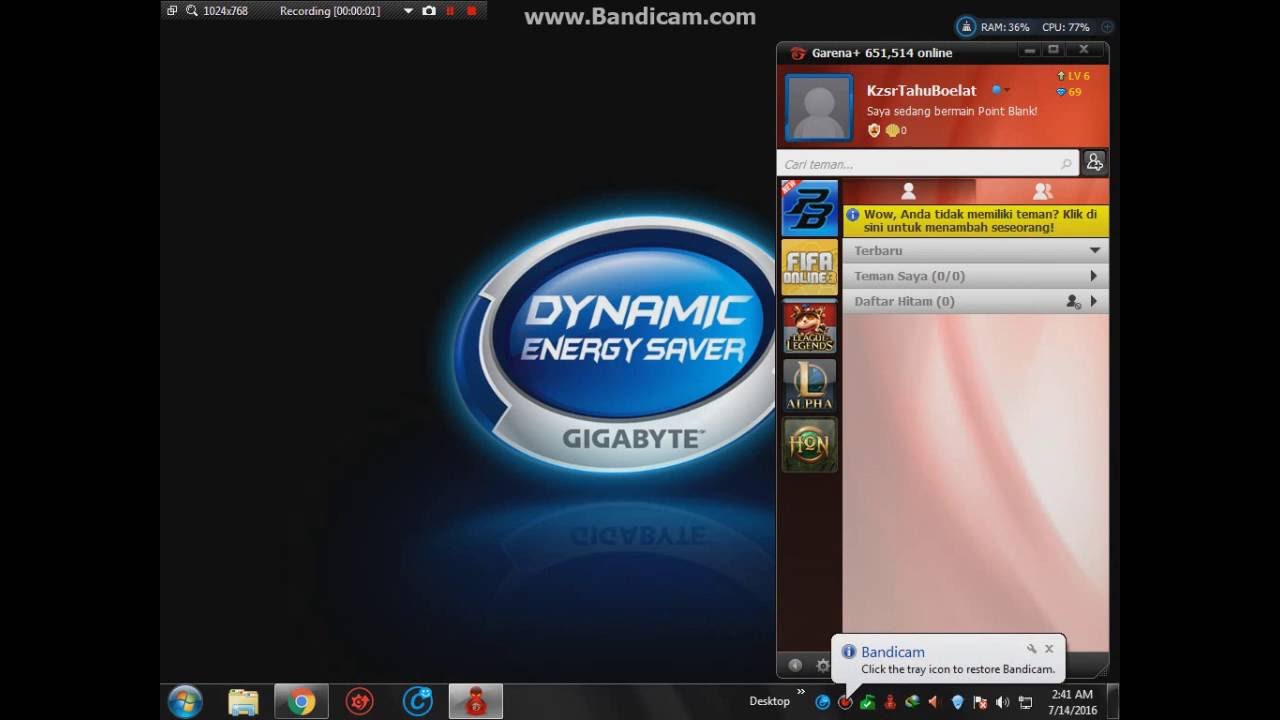The height and width of the screenshot is (720, 1280).
Task: Click the magnifier icon on Bandicam bar
Action: click(191, 11)
